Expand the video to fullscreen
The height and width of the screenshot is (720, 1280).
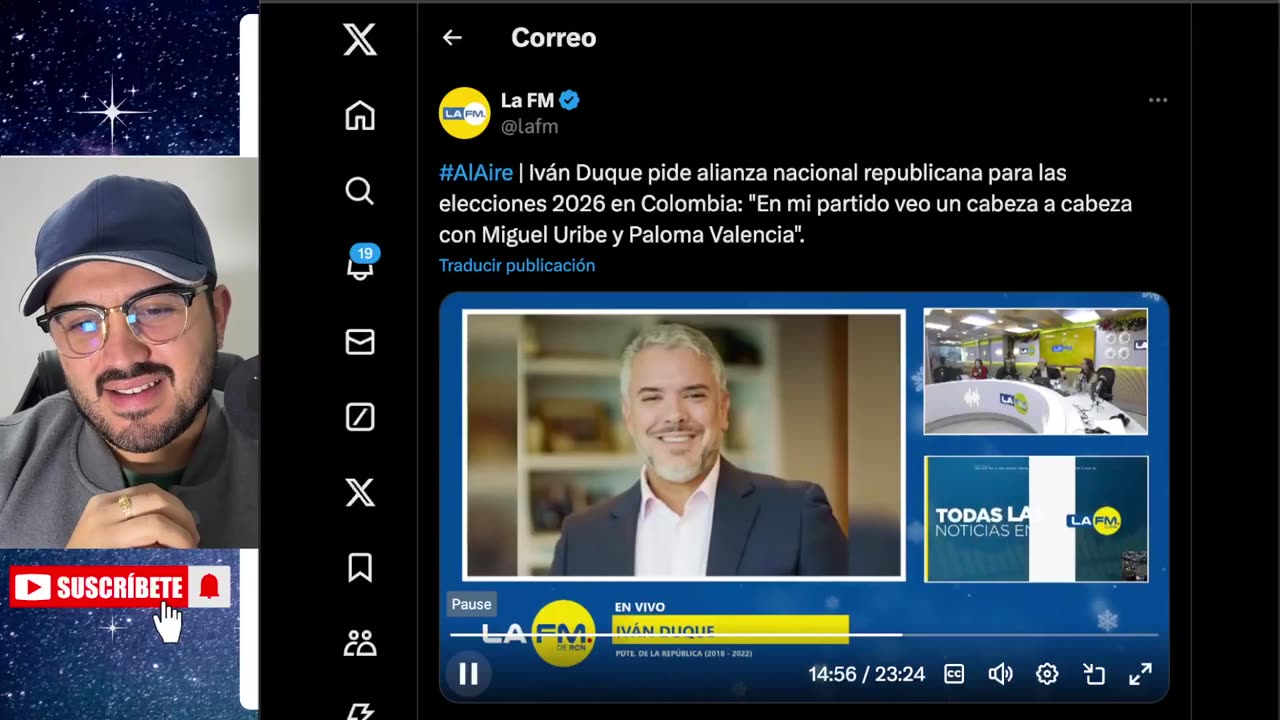click(x=1140, y=674)
